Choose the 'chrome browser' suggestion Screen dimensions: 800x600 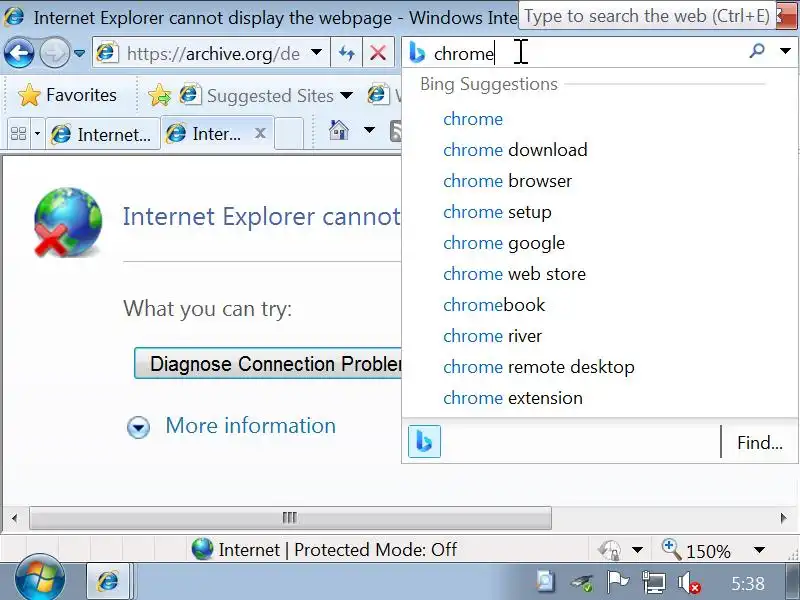click(508, 181)
